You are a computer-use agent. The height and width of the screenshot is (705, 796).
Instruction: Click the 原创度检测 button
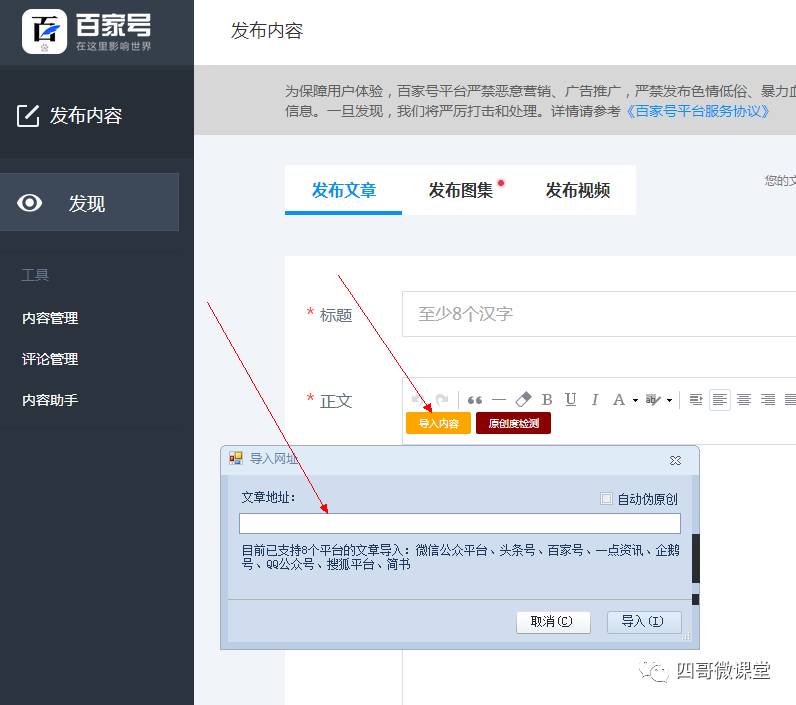(x=513, y=423)
